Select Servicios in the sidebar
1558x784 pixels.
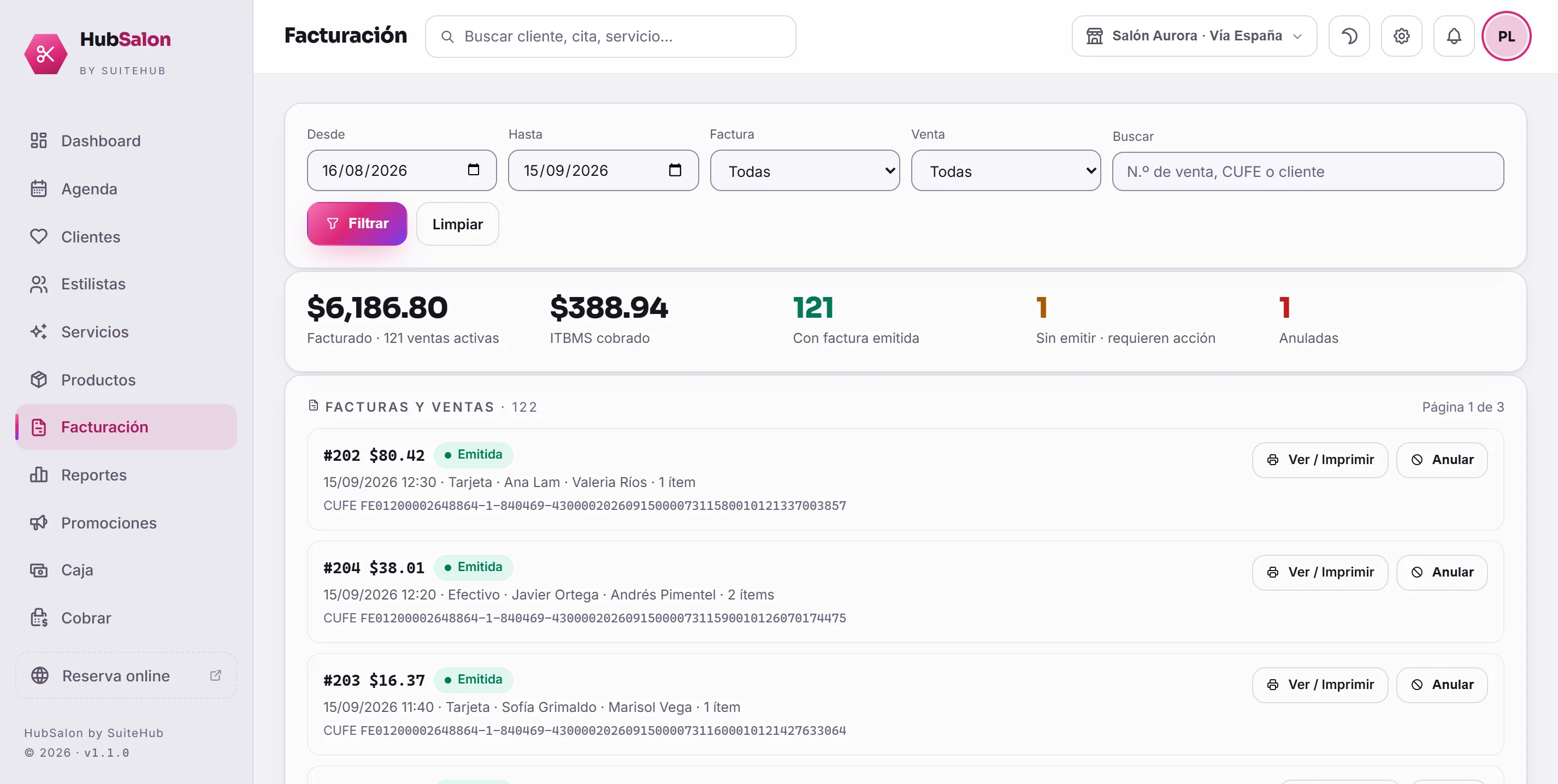[126, 332]
